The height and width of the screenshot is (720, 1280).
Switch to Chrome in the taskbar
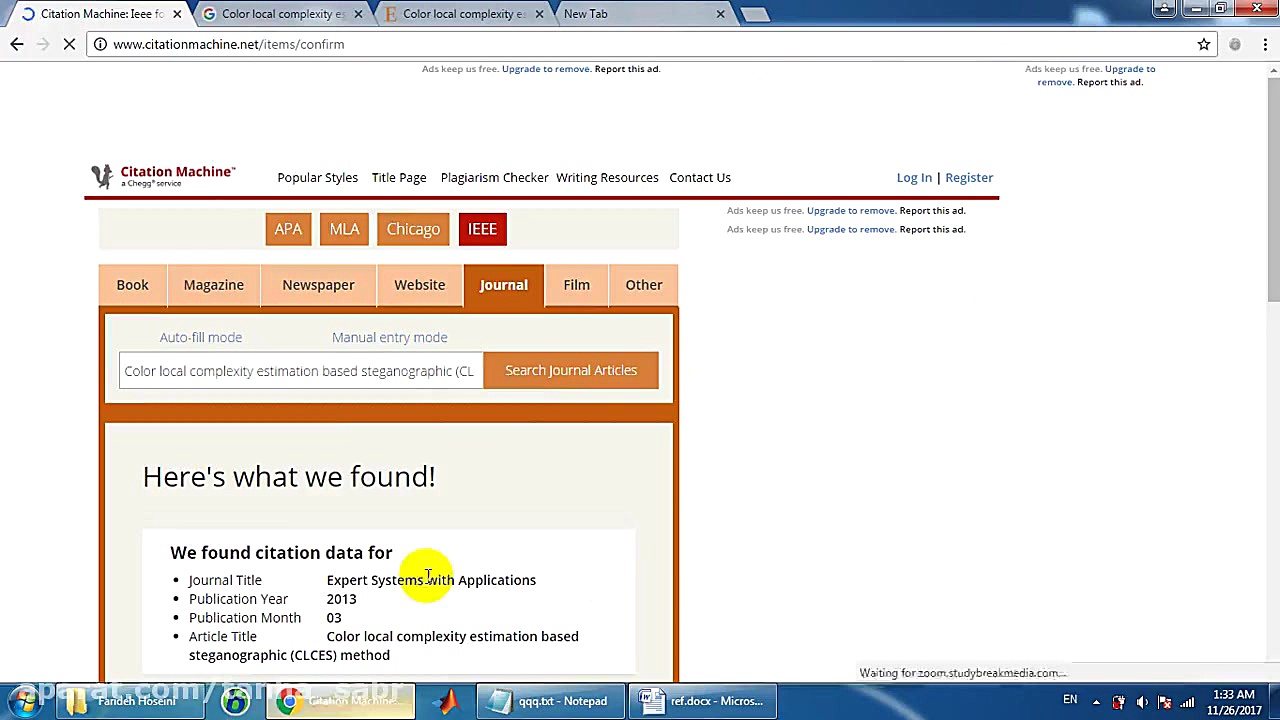click(340, 701)
